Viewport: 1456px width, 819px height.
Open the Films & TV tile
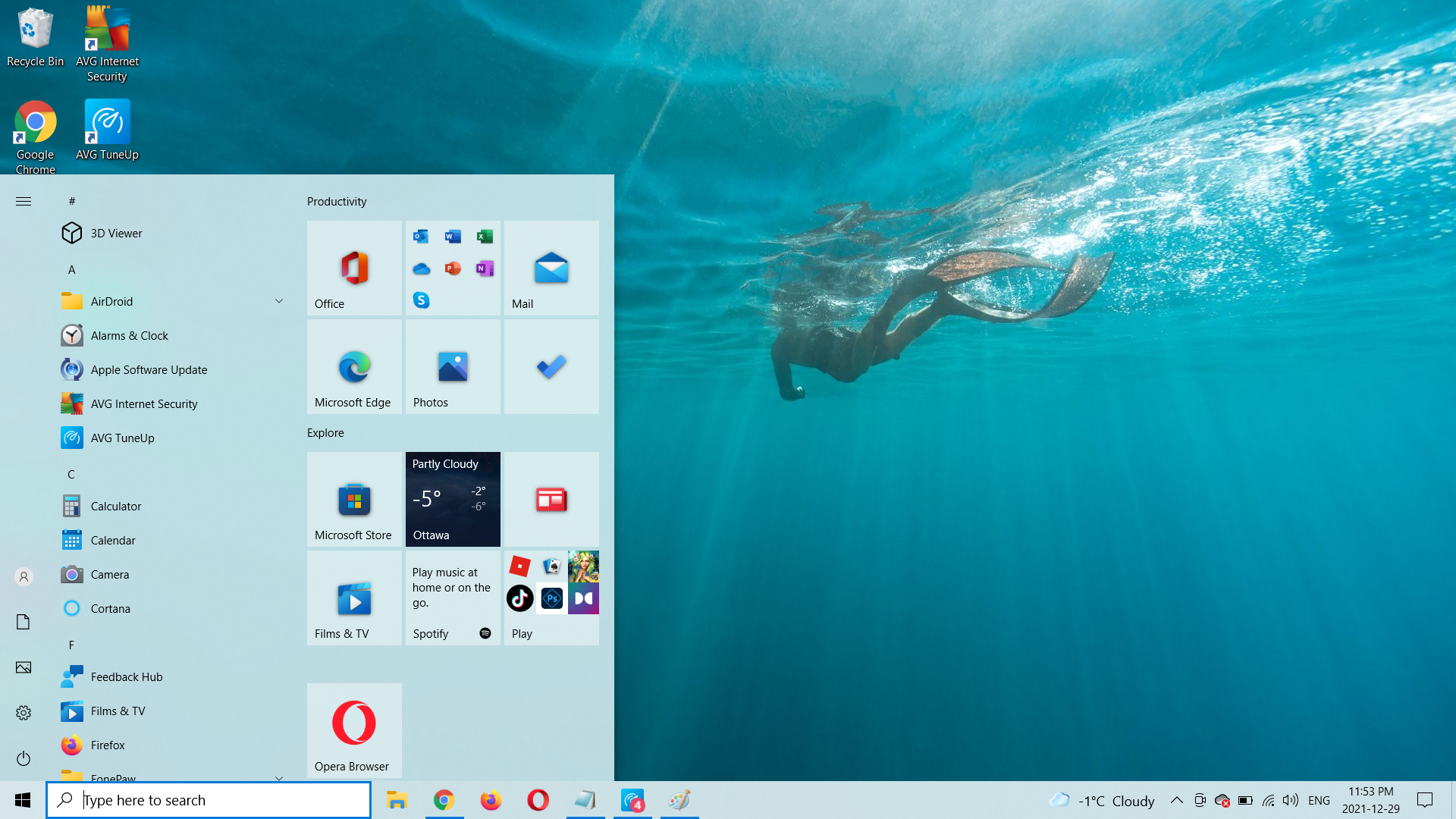(x=354, y=598)
